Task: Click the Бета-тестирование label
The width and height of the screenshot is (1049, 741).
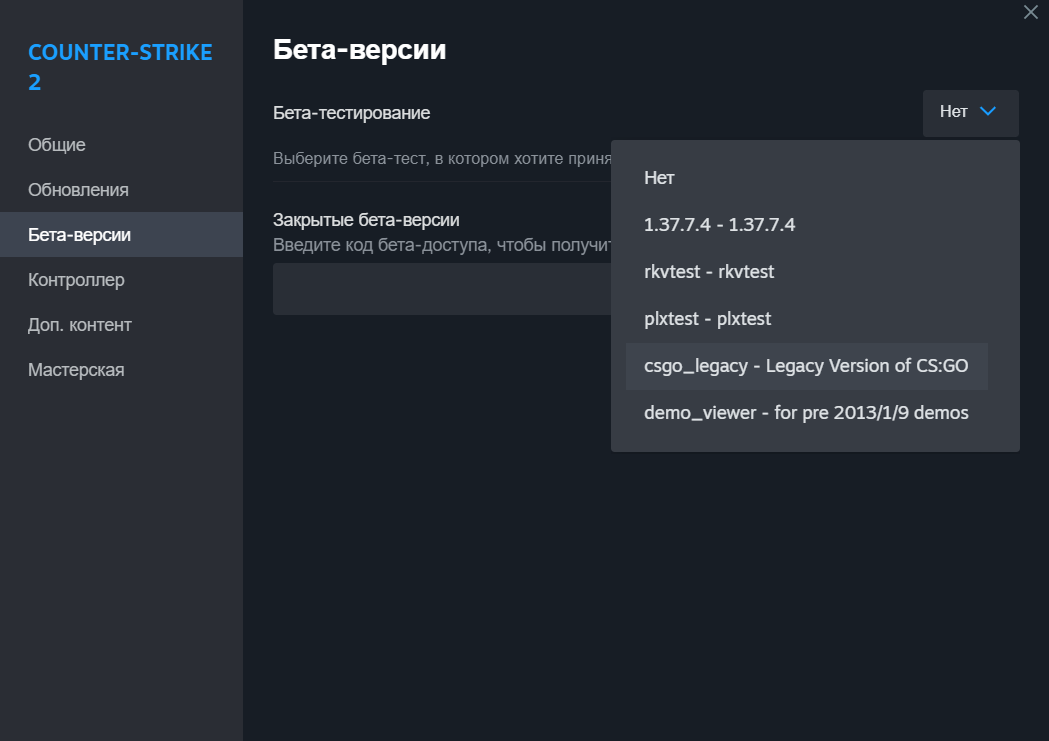Action: (x=351, y=113)
